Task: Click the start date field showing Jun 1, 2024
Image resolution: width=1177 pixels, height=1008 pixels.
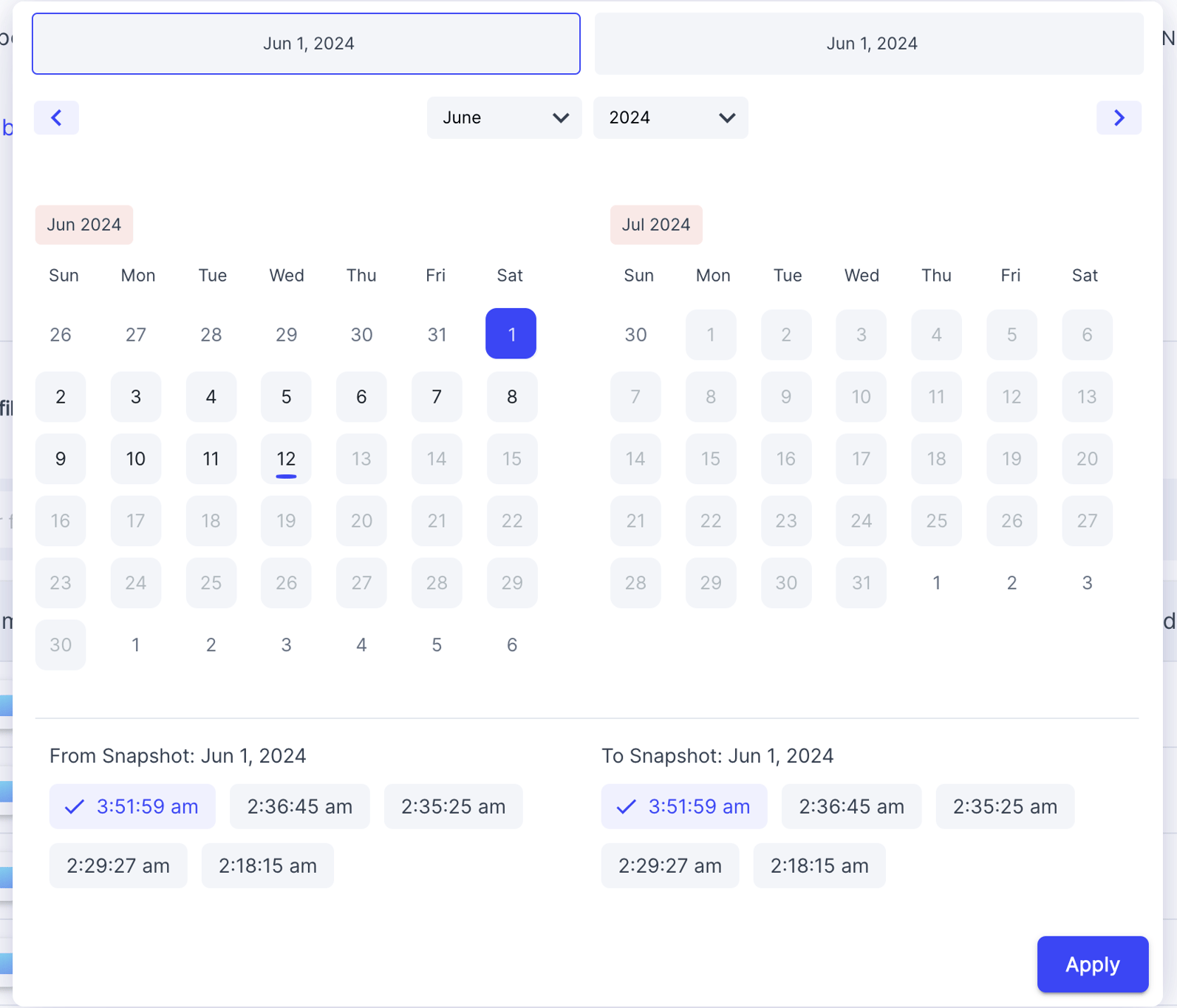Action: coord(306,44)
